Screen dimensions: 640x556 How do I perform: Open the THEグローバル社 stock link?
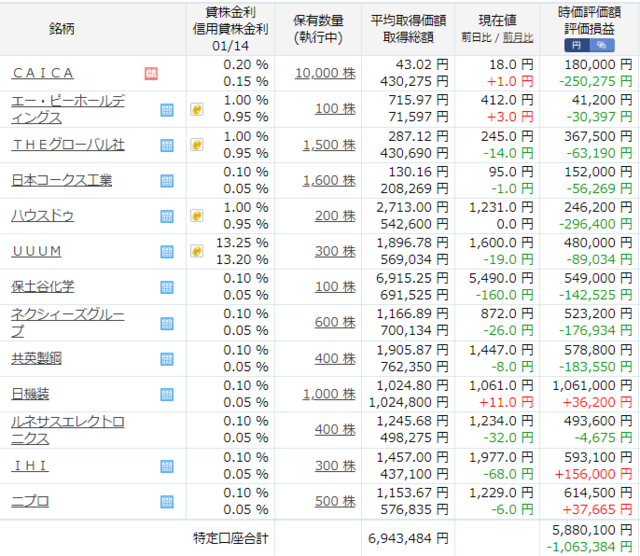coord(68,145)
